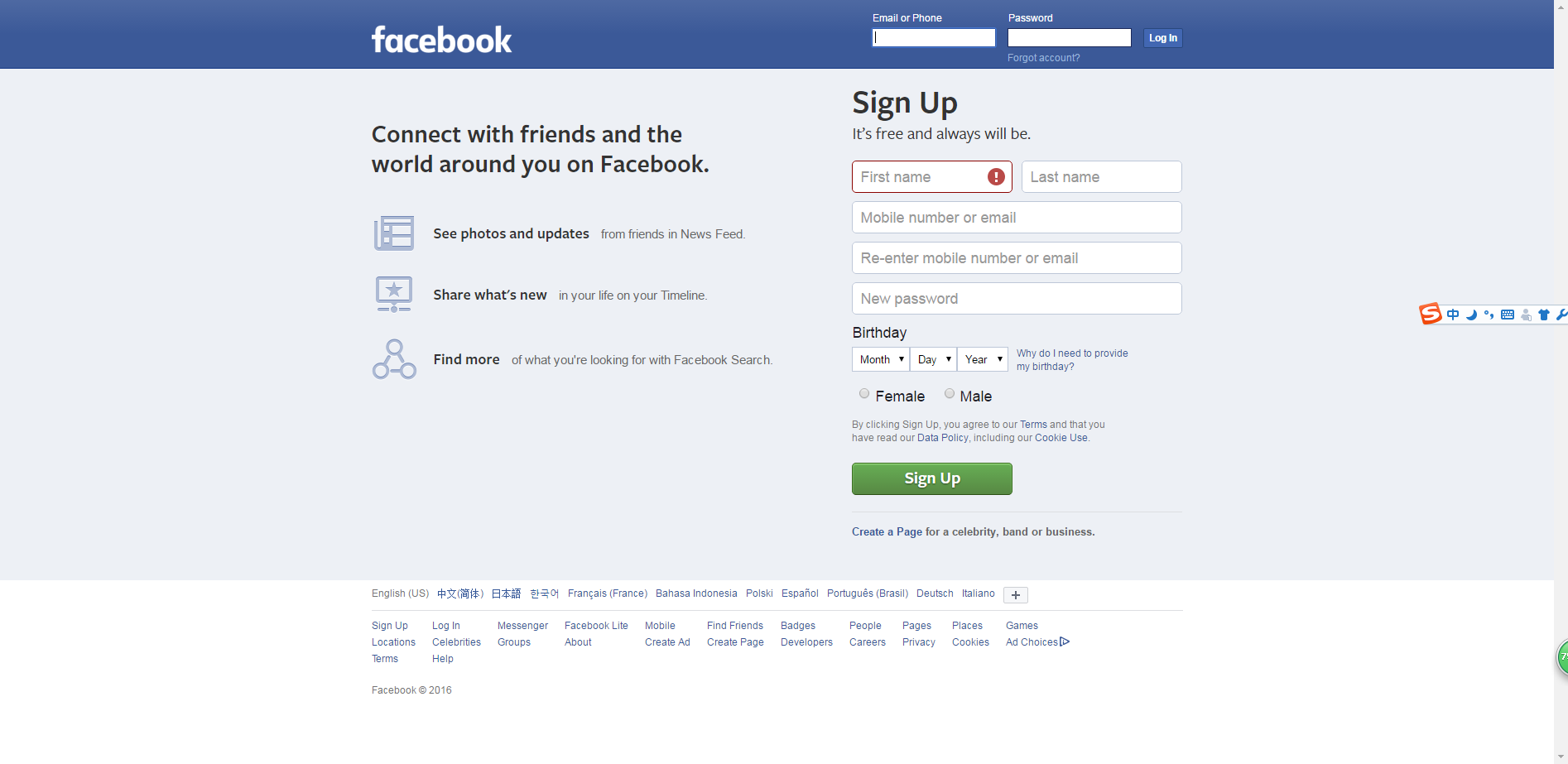Open Messenger in the footer menu

point(522,626)
